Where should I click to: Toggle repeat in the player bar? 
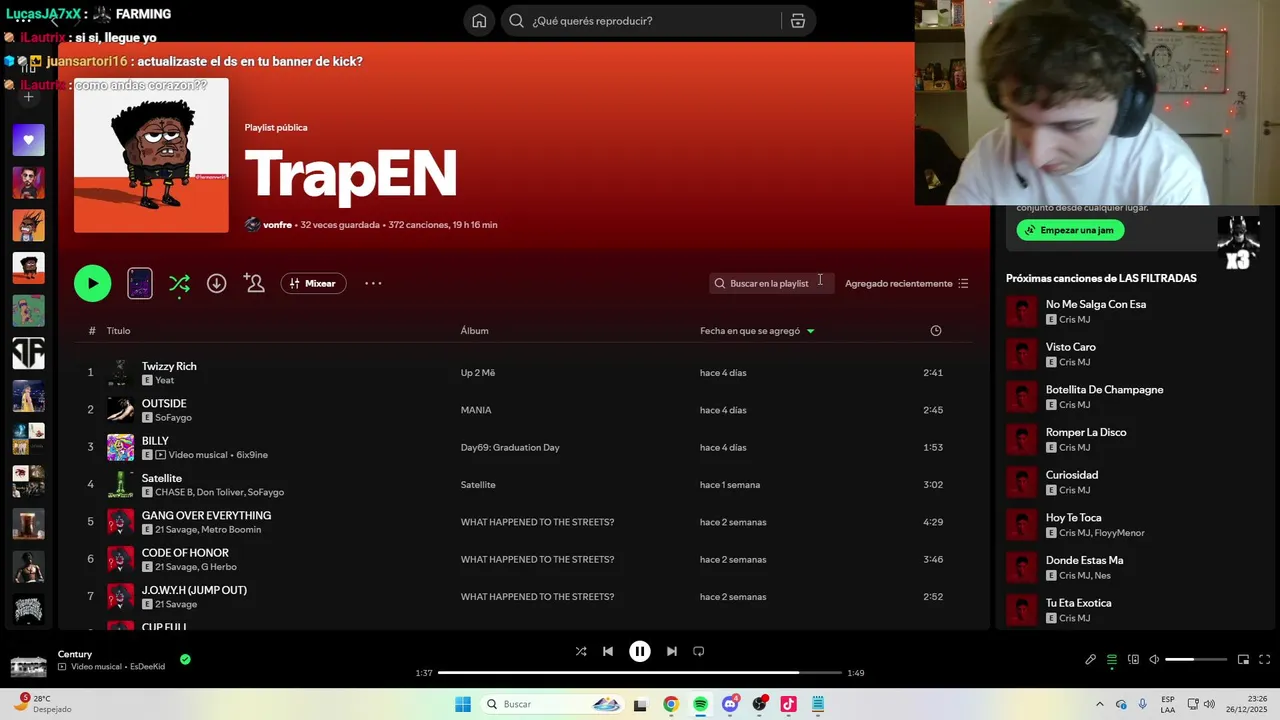699,651
